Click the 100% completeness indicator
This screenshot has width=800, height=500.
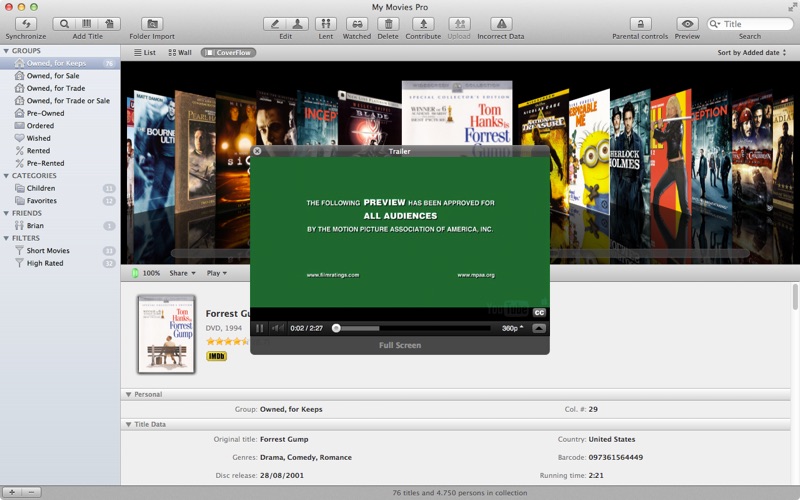click(146, 273)
